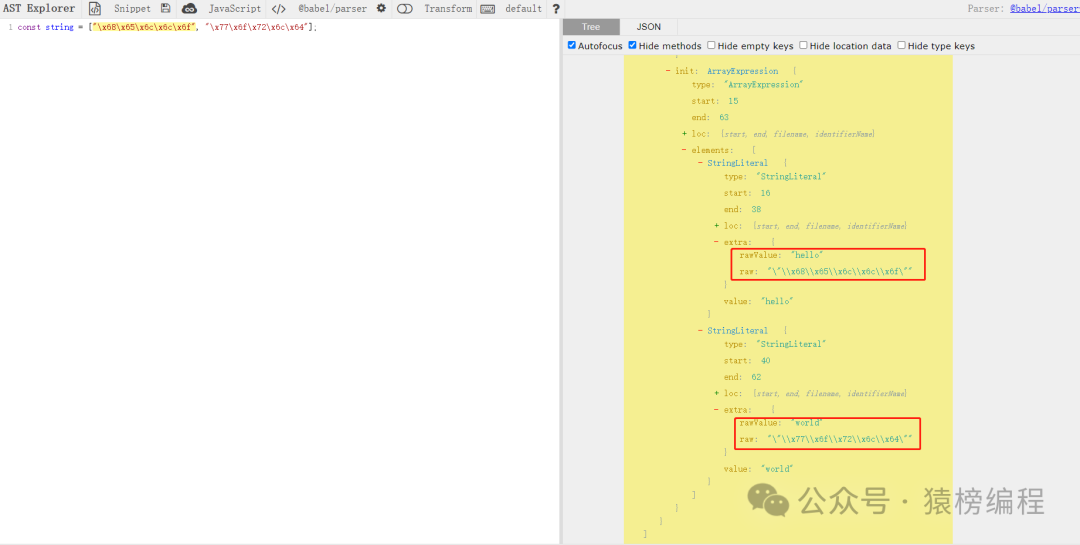Click the raw \x77\x6f escaped value row
Image resolution: width=1080 pixels, height=545 pixels.
click(825, 440)
